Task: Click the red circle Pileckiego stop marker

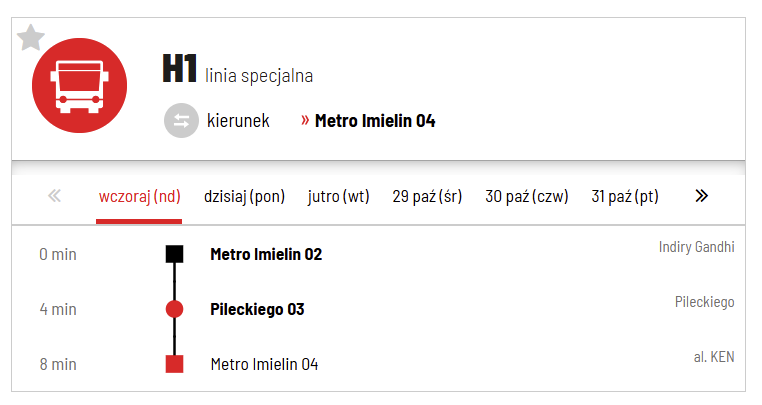Action: [x=174, y=309]
